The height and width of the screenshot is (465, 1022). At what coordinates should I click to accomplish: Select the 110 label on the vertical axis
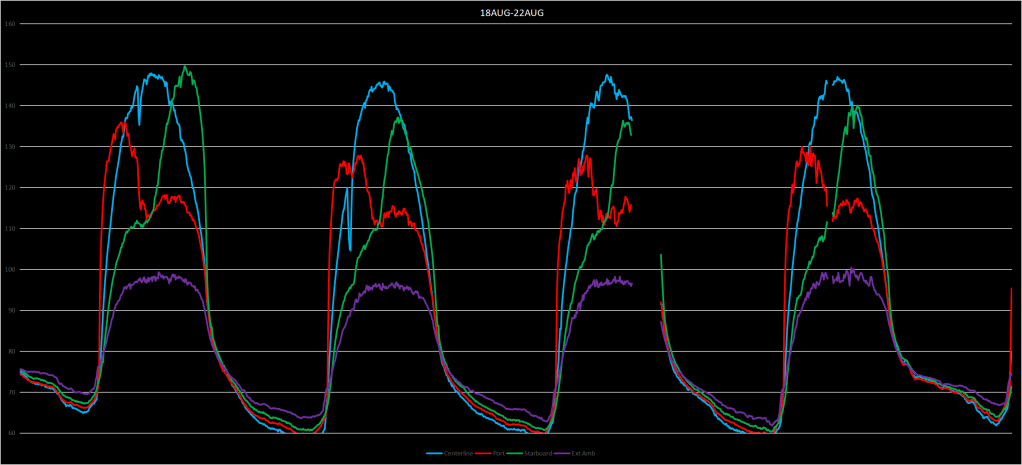(x=10, y=229)
